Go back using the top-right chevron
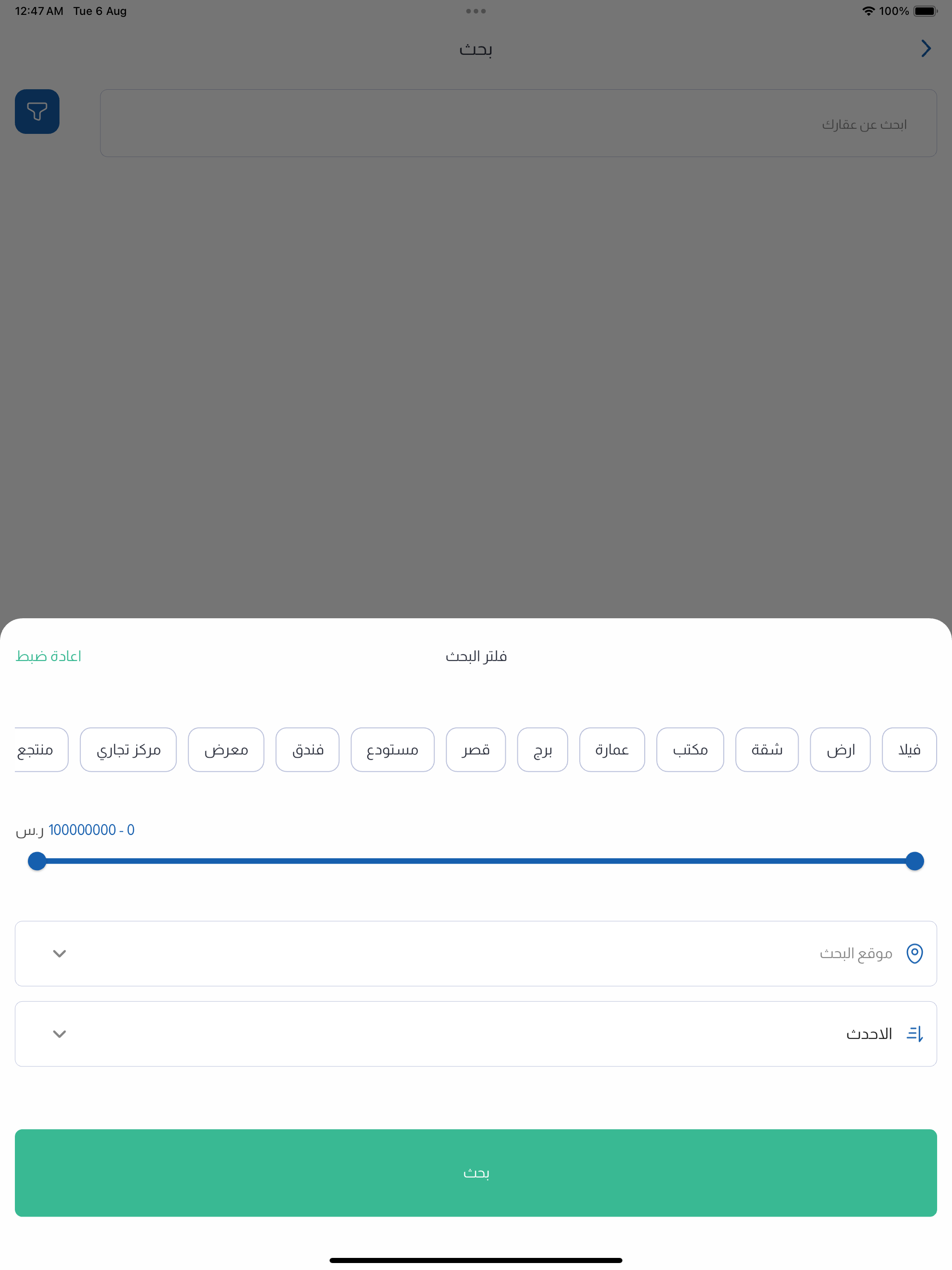Screen dimensions: 952x1270 (x=926, y=48)
